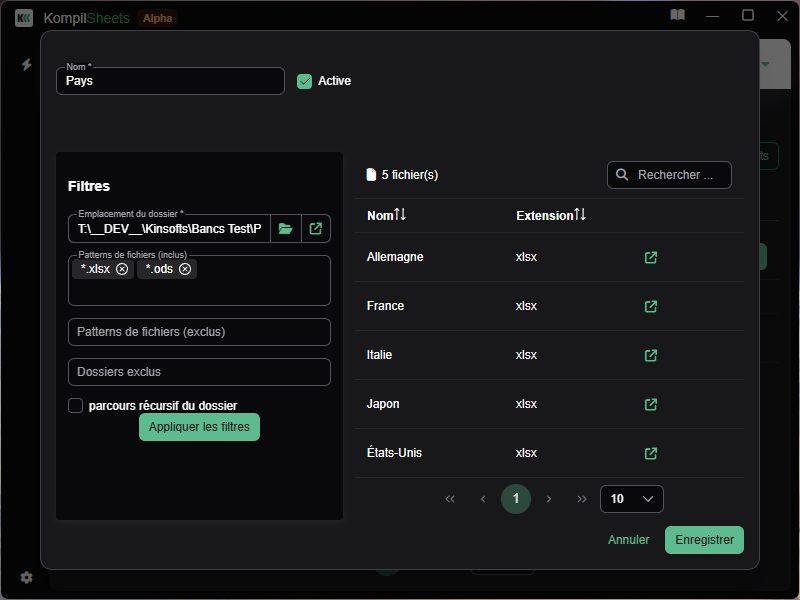The width and height of the screenshot is (800, 600).
Task: Open France file external link icon
Action: (651, 306)
